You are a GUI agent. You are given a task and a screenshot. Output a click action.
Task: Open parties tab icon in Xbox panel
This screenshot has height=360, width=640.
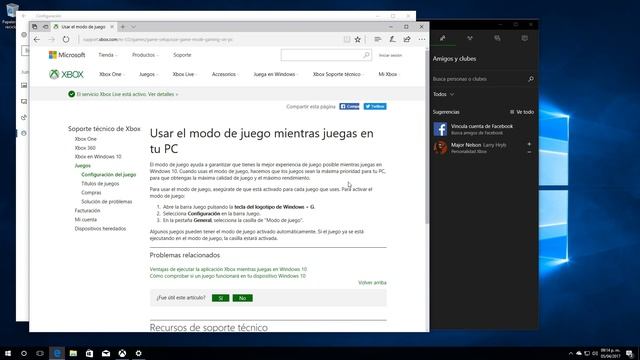point(470,38)
